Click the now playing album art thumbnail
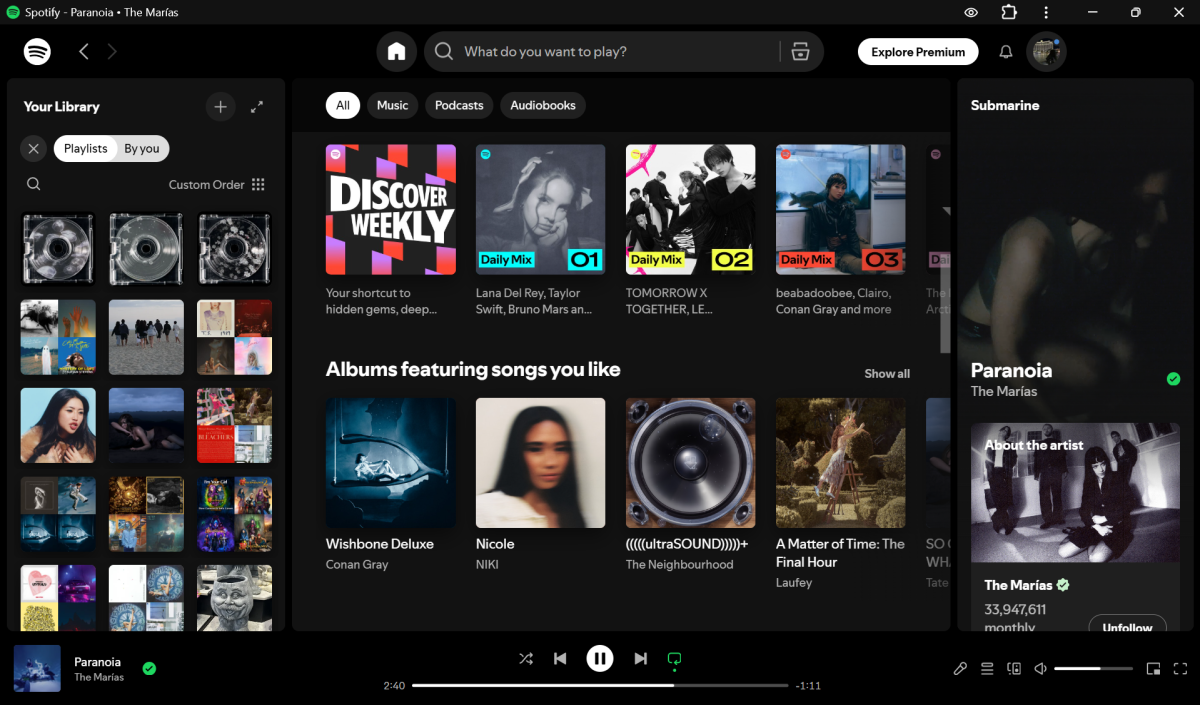Image resolution: width=1200 pixels, height=705 pixels. click(37, 668)
